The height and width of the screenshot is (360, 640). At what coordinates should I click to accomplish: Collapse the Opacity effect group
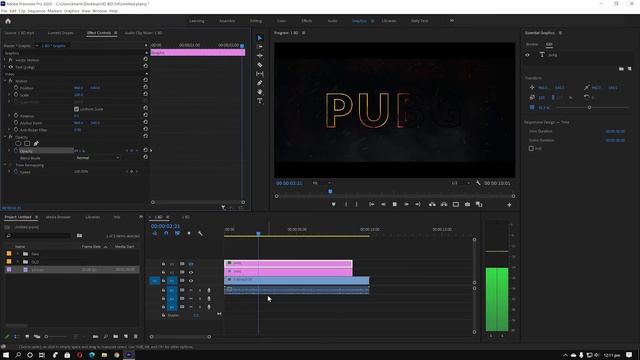5,137
